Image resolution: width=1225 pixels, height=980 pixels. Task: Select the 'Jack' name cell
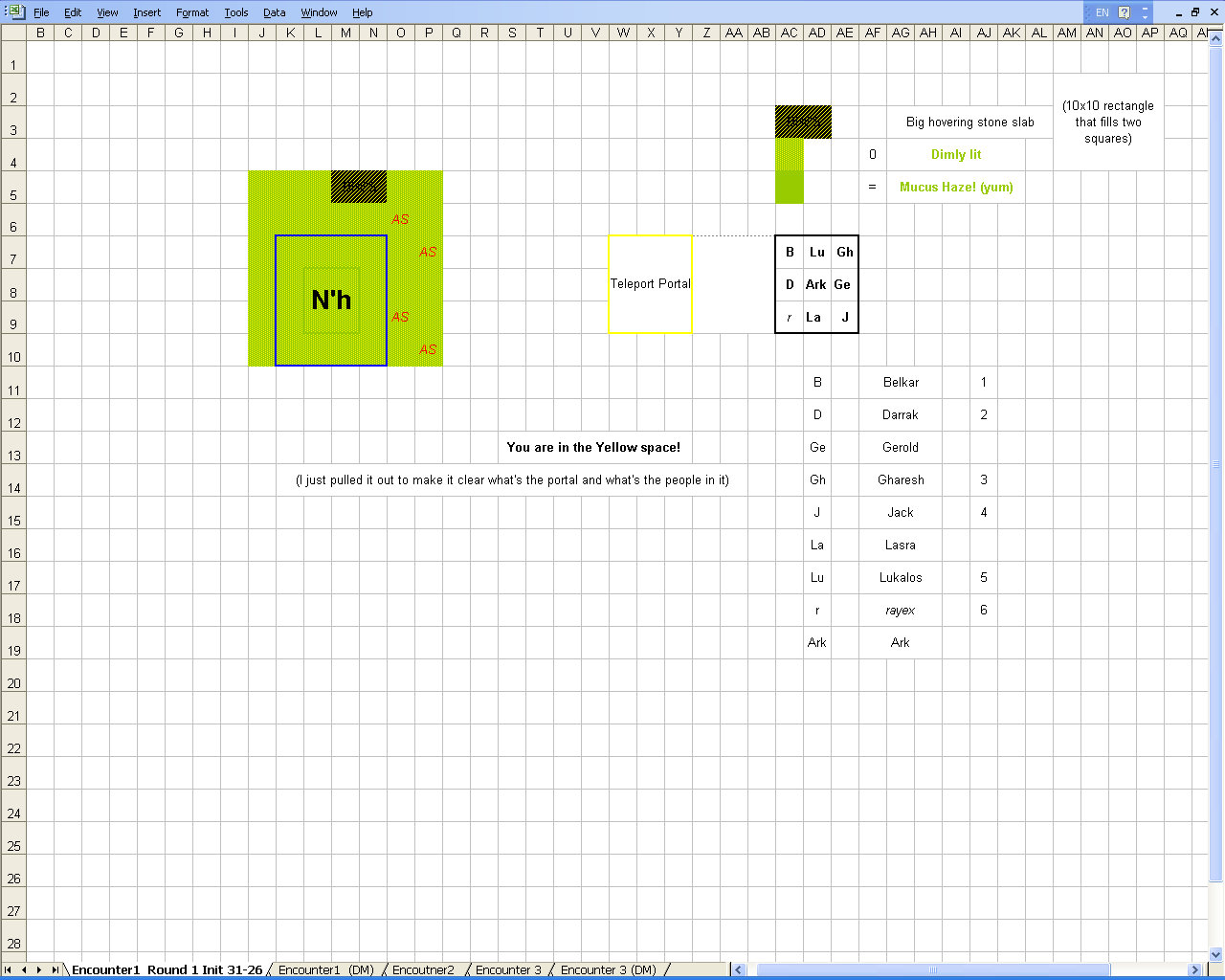click(901, 512)
